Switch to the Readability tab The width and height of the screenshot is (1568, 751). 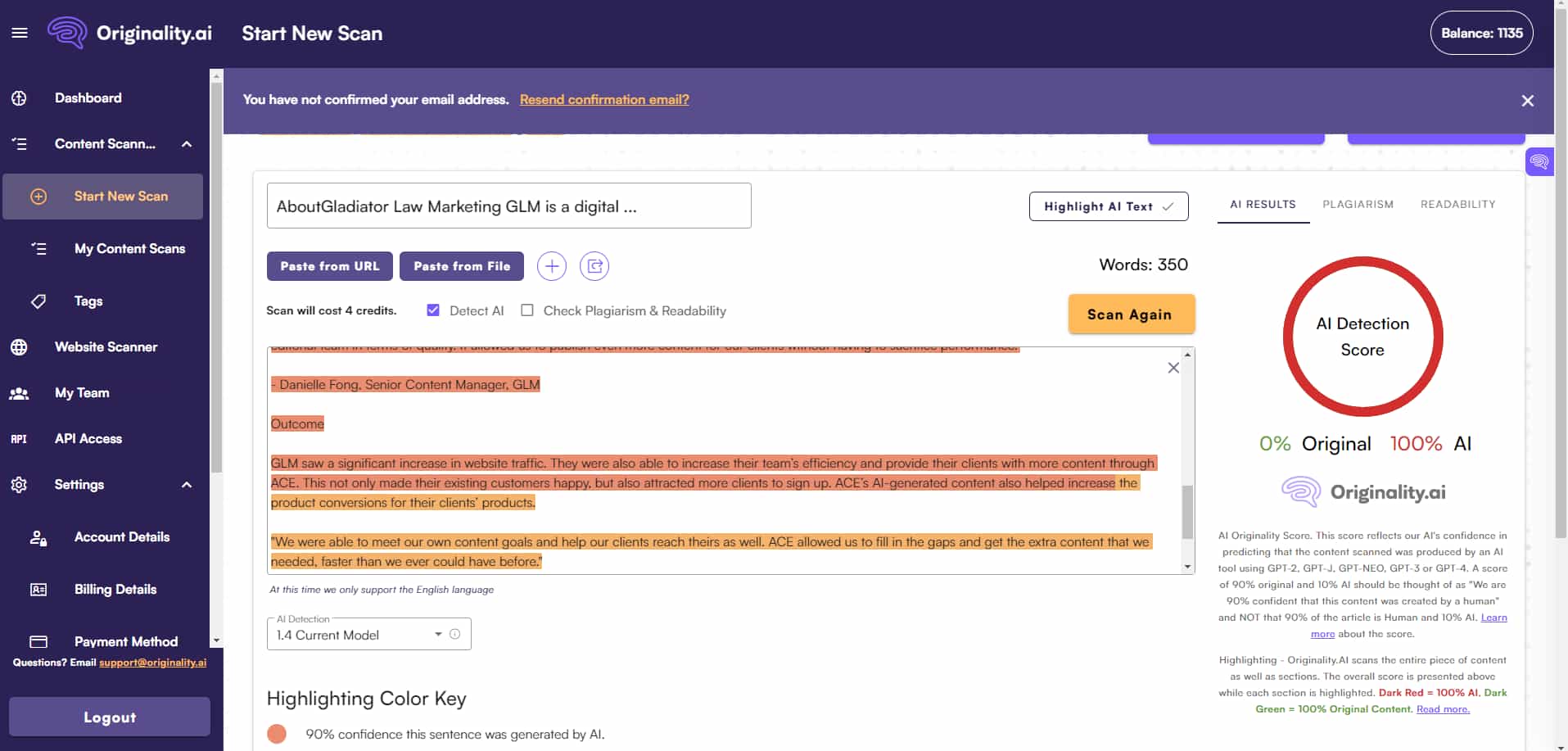(1458, 204)
